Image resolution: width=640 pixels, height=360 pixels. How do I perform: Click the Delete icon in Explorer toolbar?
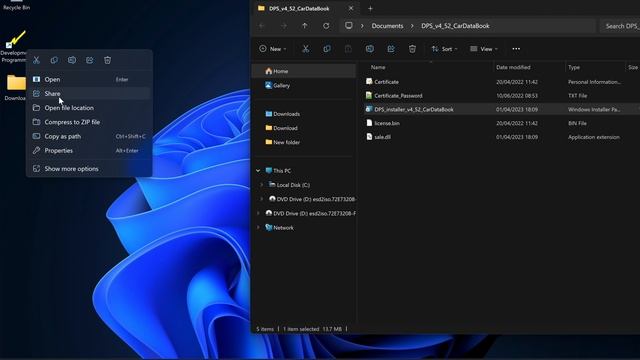412,49
